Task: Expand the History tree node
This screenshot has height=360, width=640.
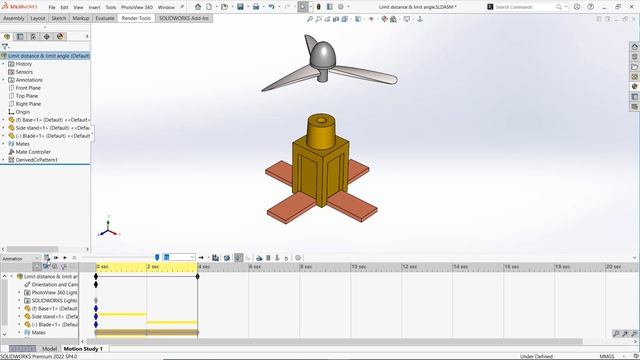Action: coord(4,64)
